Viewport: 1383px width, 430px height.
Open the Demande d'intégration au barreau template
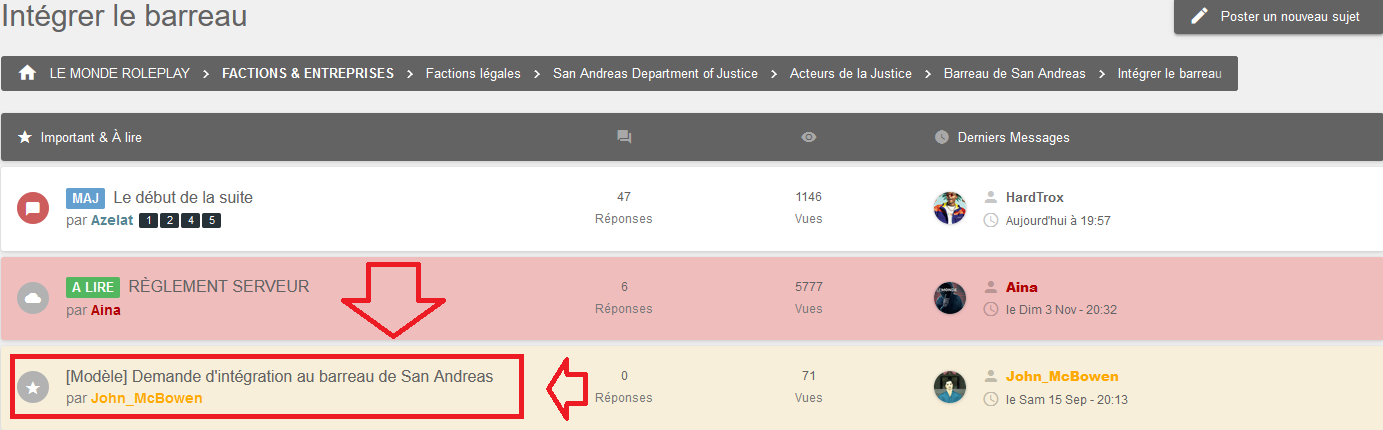tap(279, 376)
